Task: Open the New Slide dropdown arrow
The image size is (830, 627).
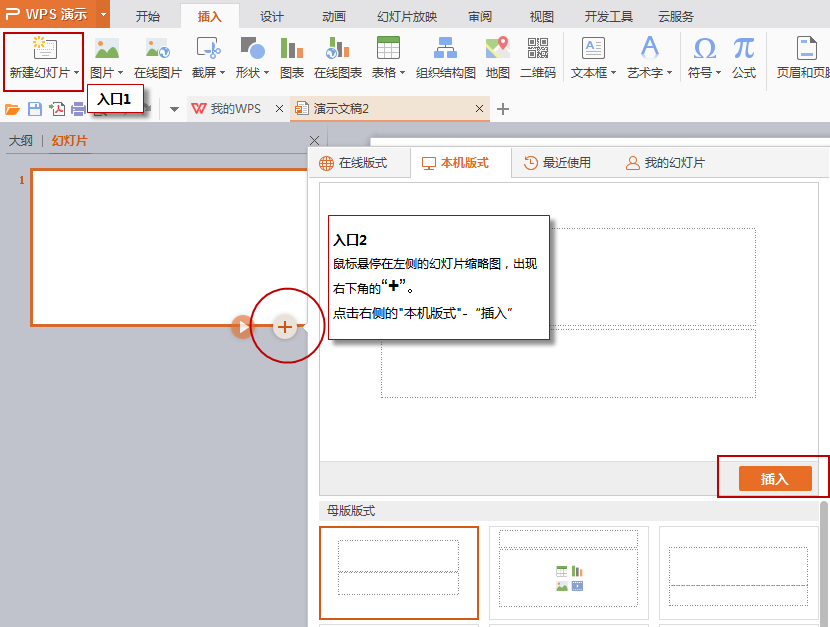Action: [x=77, y=72]
